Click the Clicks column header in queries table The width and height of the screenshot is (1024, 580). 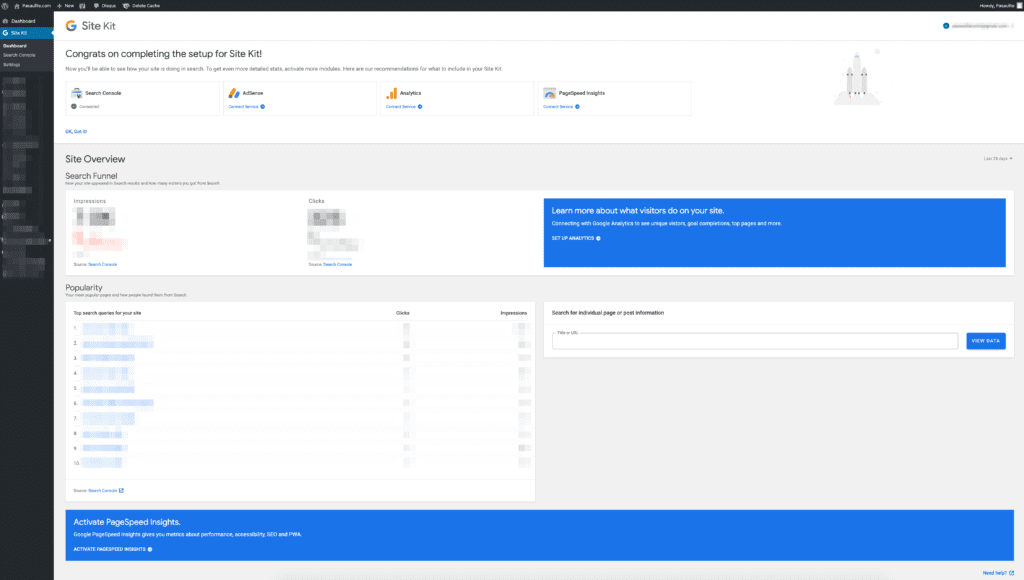[x=403, y=313]
